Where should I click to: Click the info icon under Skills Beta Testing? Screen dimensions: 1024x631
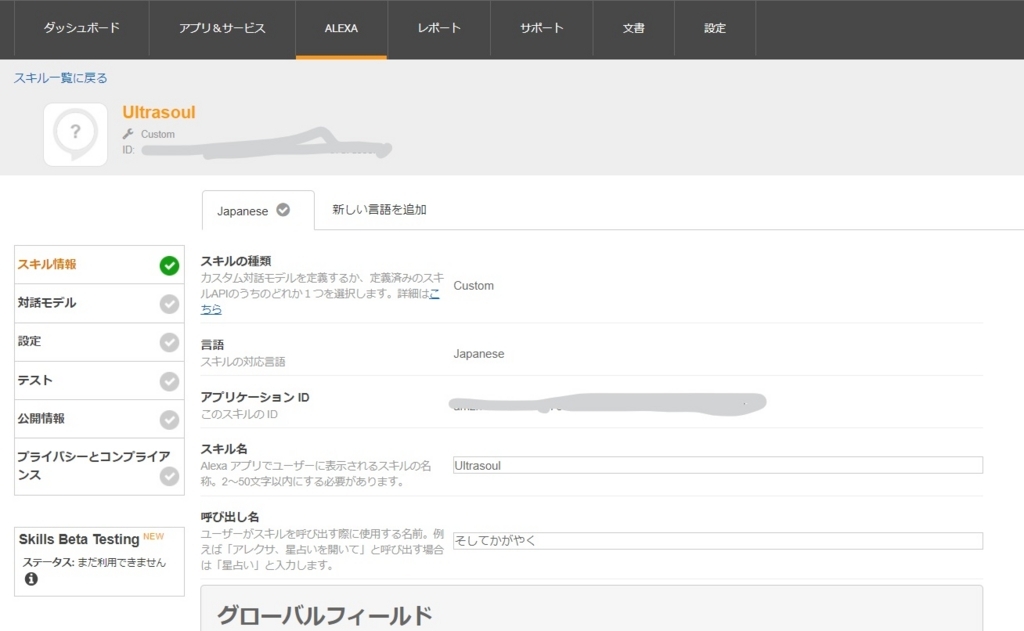(x=31, y=579)
